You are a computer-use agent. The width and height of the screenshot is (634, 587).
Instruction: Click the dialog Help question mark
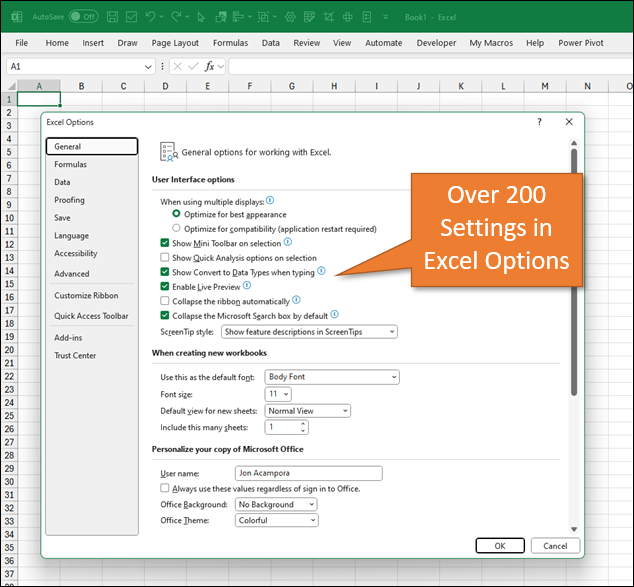point(539,122)
